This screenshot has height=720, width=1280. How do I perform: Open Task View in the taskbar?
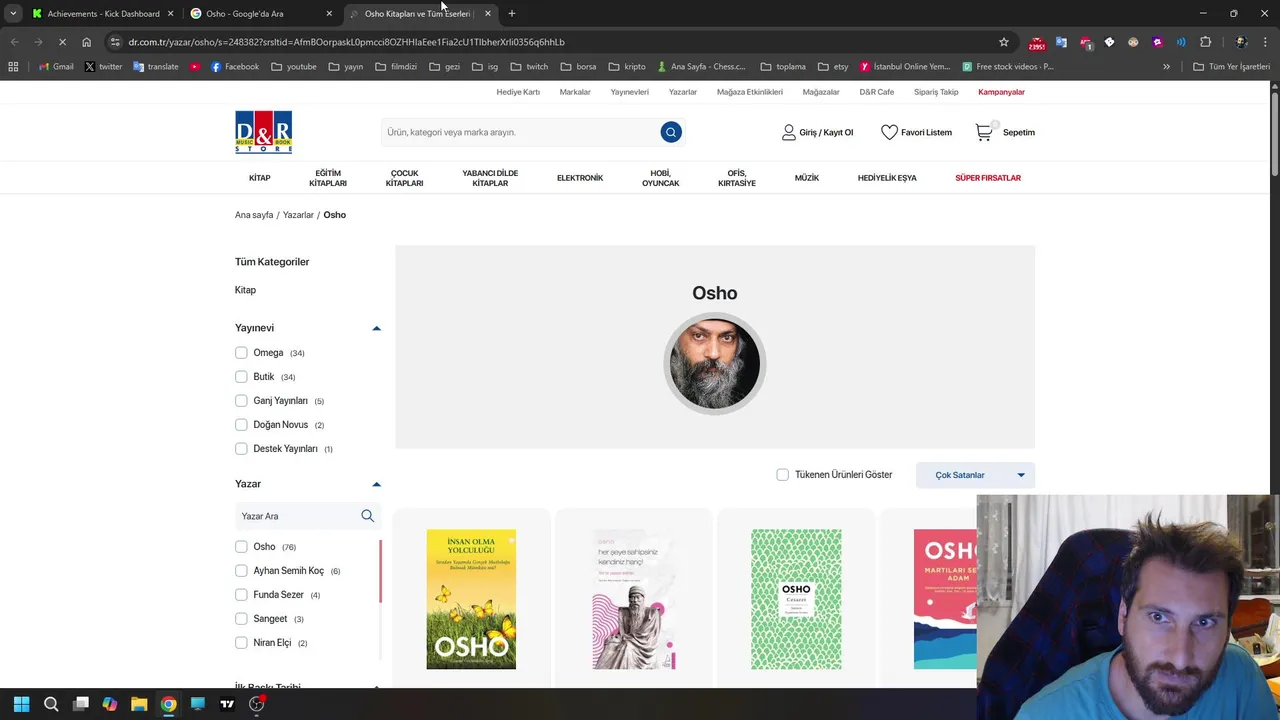click(81, 704)
